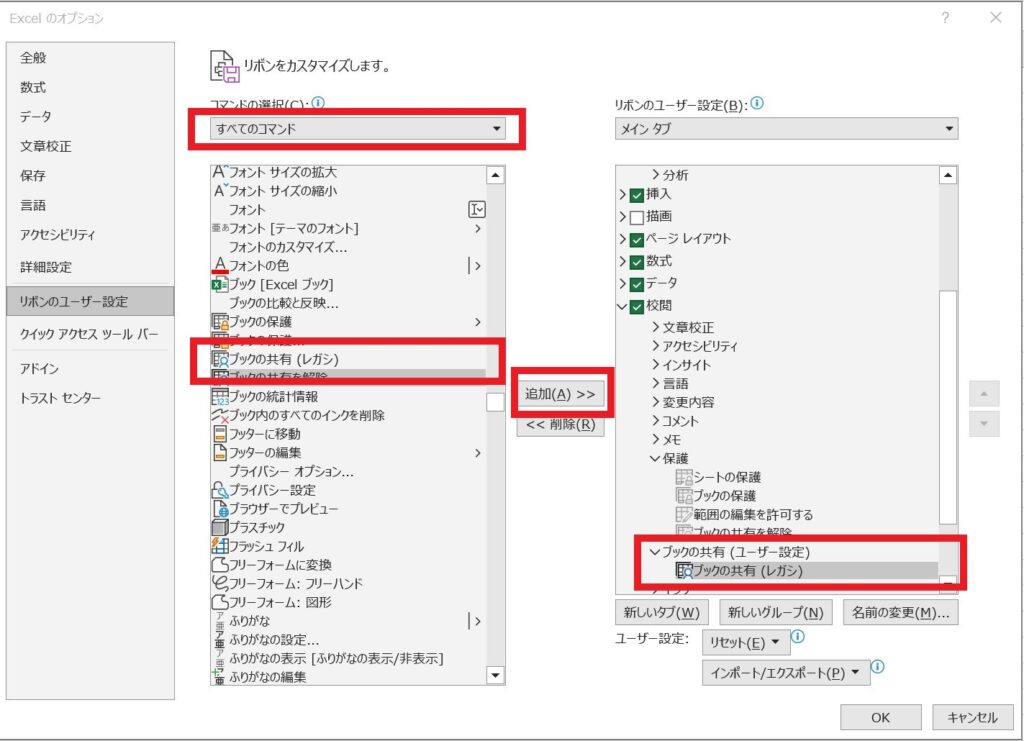Open クイック アクセス ツール バー category
This screenshot has height=741, width=1024.
point(89,334)
